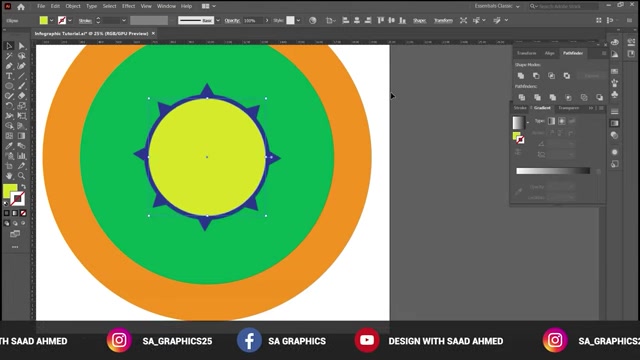Click the Shape link in control bar
Image resolution: width=640 pixels, height=360 pixels.
pyautogui.click(x=419, y=20)
